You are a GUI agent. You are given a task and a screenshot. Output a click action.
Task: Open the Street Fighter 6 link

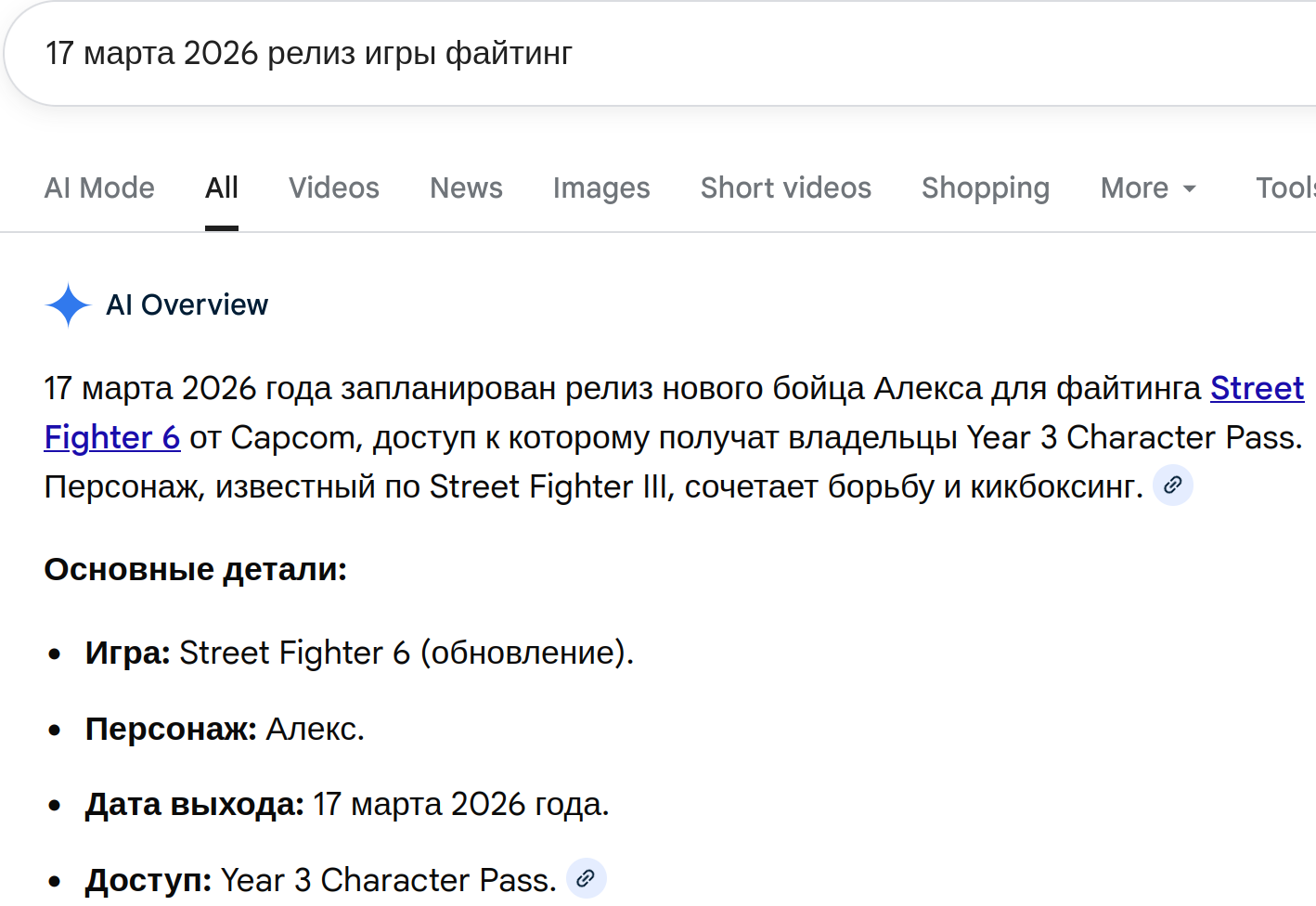click(1257, 388)
